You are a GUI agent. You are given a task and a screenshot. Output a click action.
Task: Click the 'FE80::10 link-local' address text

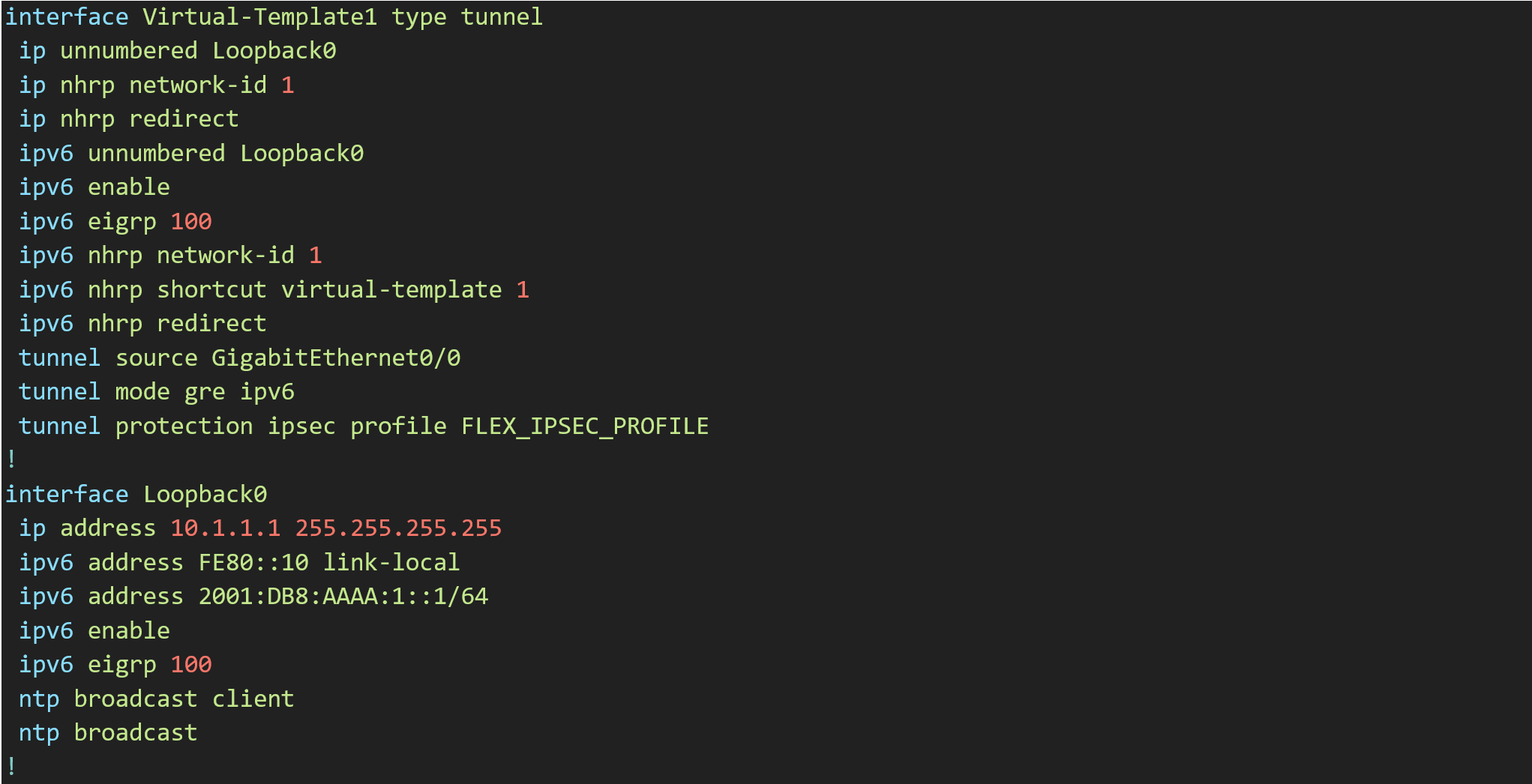pyautogui.click(x=329, y=563)
